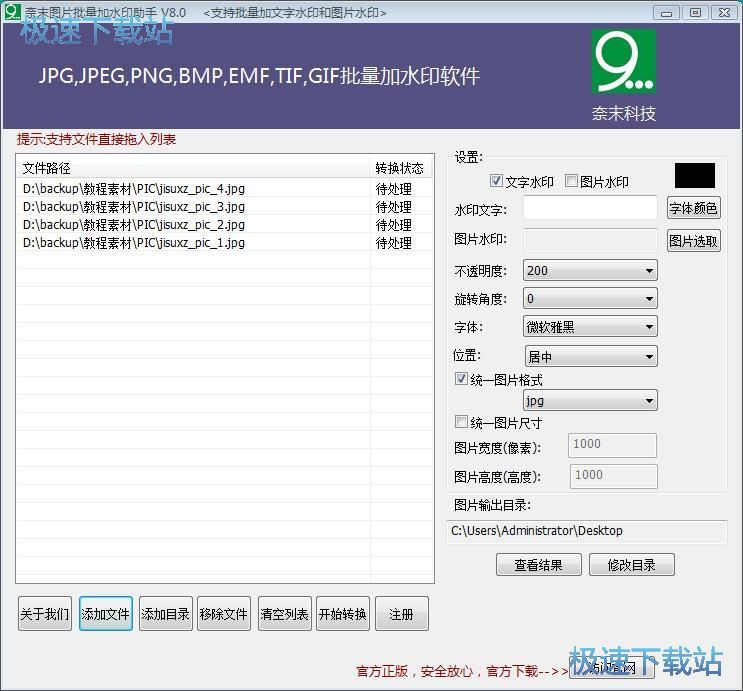Click the 转换状态 column header
Image resolution: width=743 pixels, height=691 pixels.
pyautogui.click(x=401, y=168)
